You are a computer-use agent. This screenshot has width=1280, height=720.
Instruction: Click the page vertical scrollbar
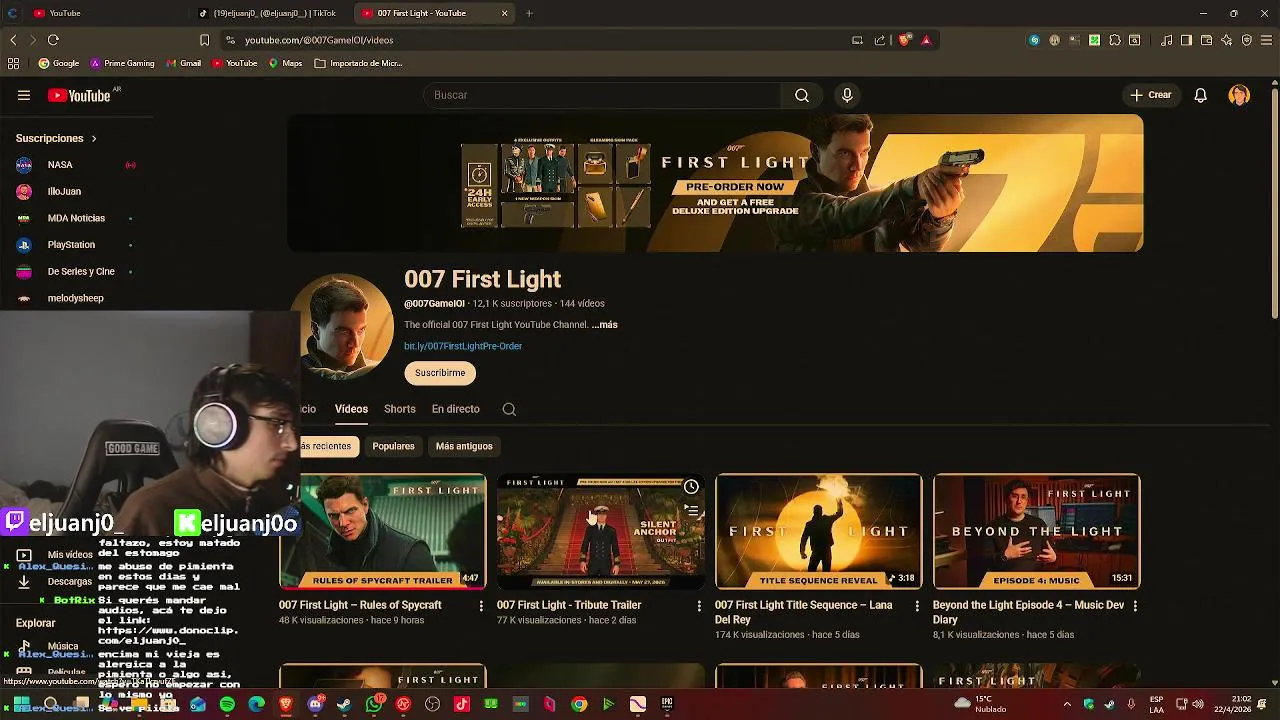[x=1274, y=205]
